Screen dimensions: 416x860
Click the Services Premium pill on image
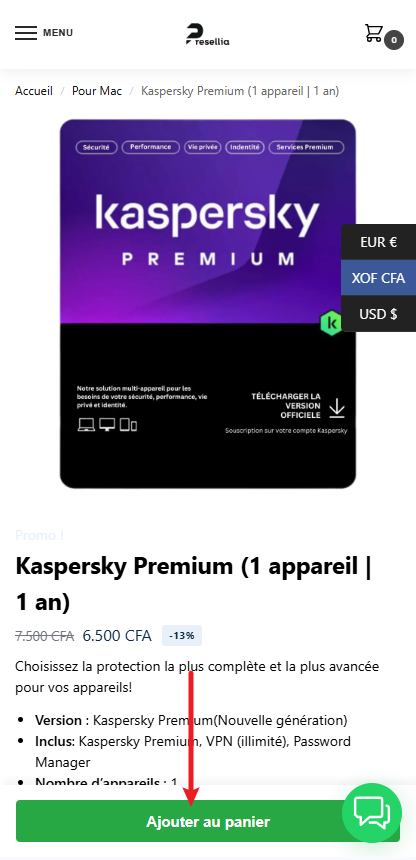[305, 147]
